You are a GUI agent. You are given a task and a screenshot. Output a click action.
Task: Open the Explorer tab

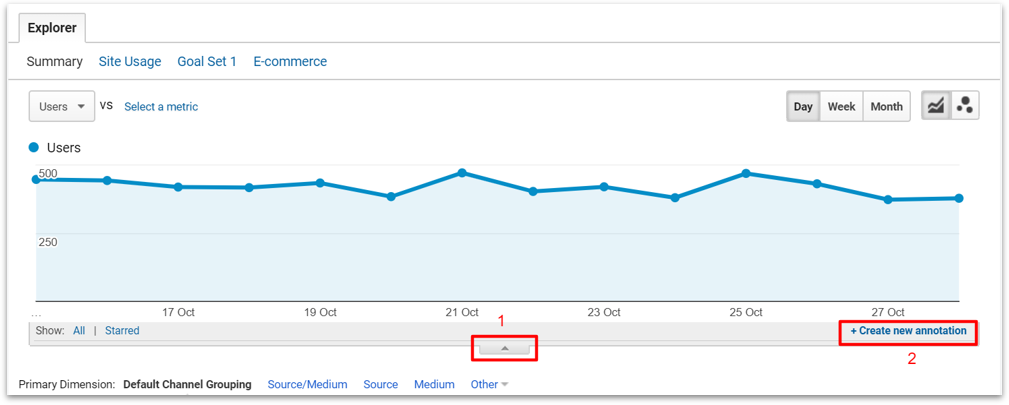(52, 28)
